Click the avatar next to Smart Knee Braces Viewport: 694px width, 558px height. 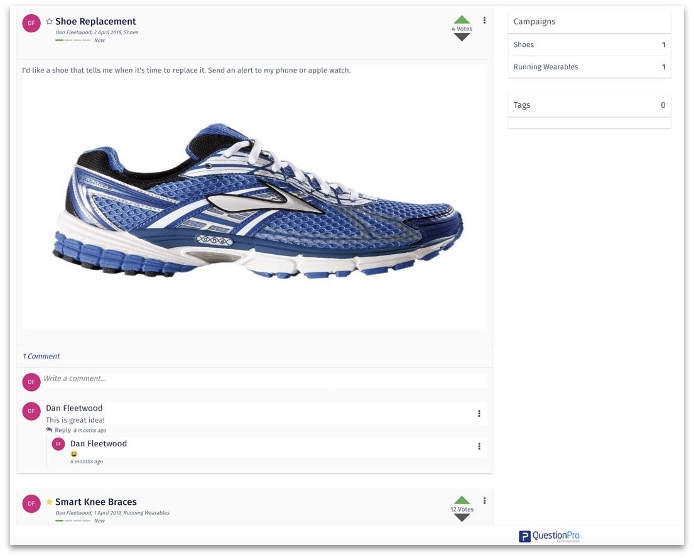click(31, 504)
